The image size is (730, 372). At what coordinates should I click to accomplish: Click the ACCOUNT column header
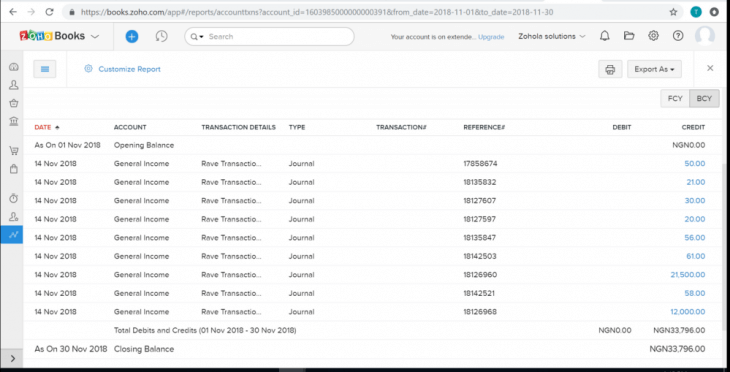click(x=130, y=127)
